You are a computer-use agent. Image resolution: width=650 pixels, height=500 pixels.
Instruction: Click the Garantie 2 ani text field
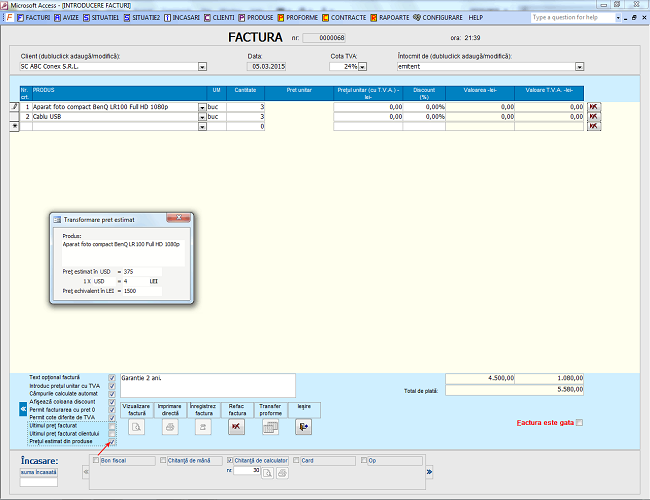(208, 386)
